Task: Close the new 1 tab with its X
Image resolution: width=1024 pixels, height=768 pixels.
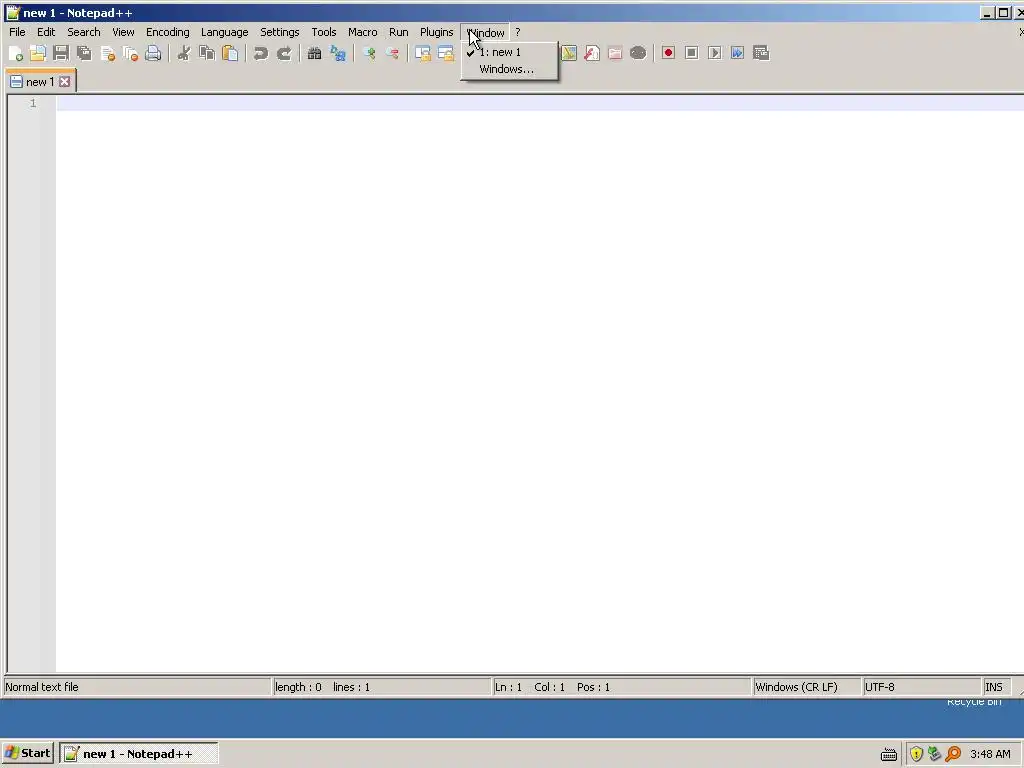Action: pyautogui.click(x=64, y=82)
